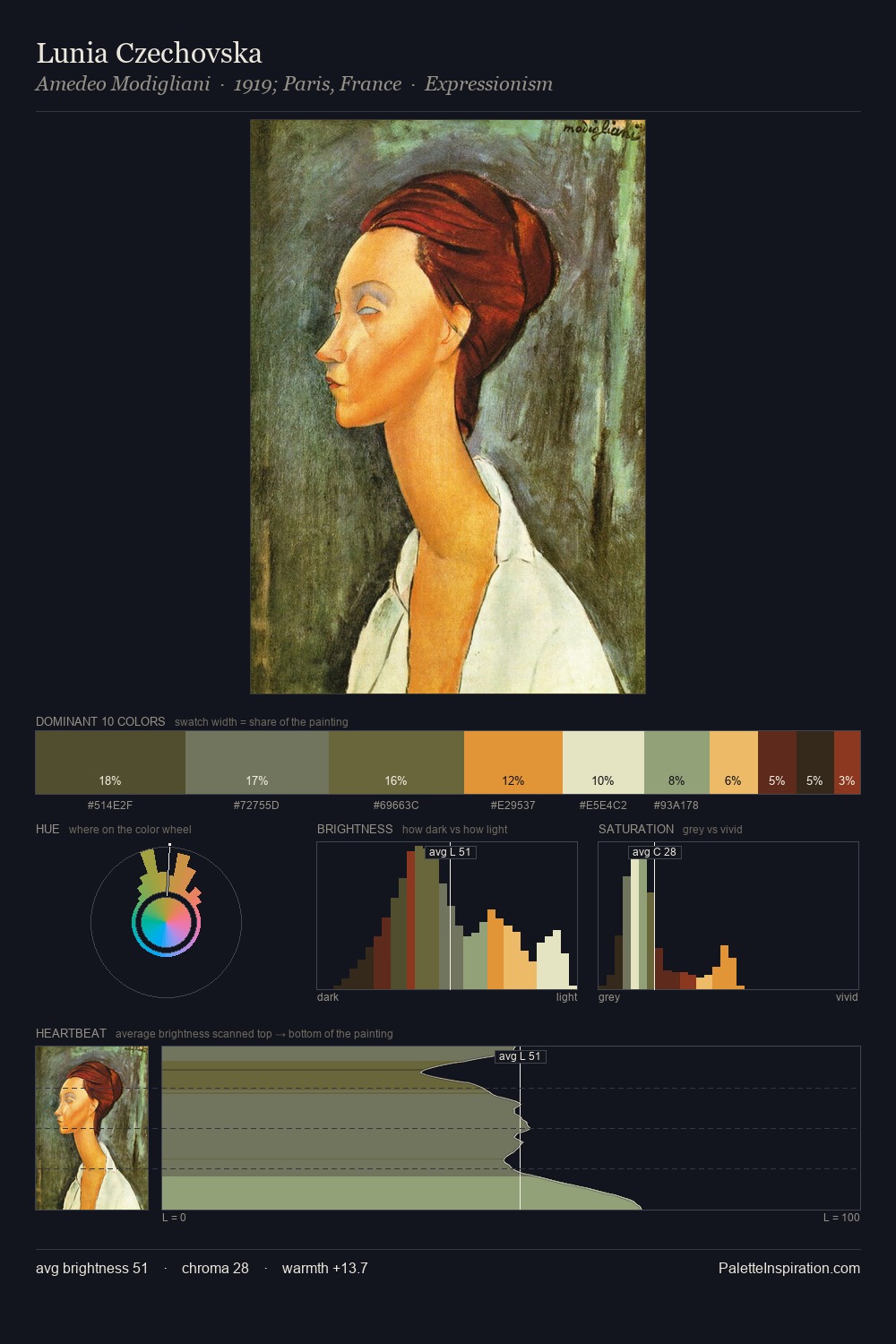
Task: Select the 8% sage green swatch
Action: (x=676, y=762)
